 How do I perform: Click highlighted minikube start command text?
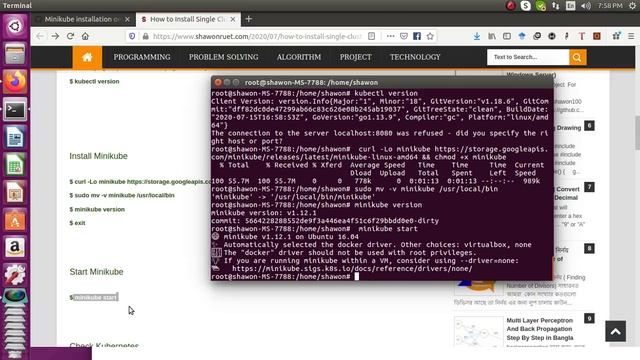(x=96, y=298)
